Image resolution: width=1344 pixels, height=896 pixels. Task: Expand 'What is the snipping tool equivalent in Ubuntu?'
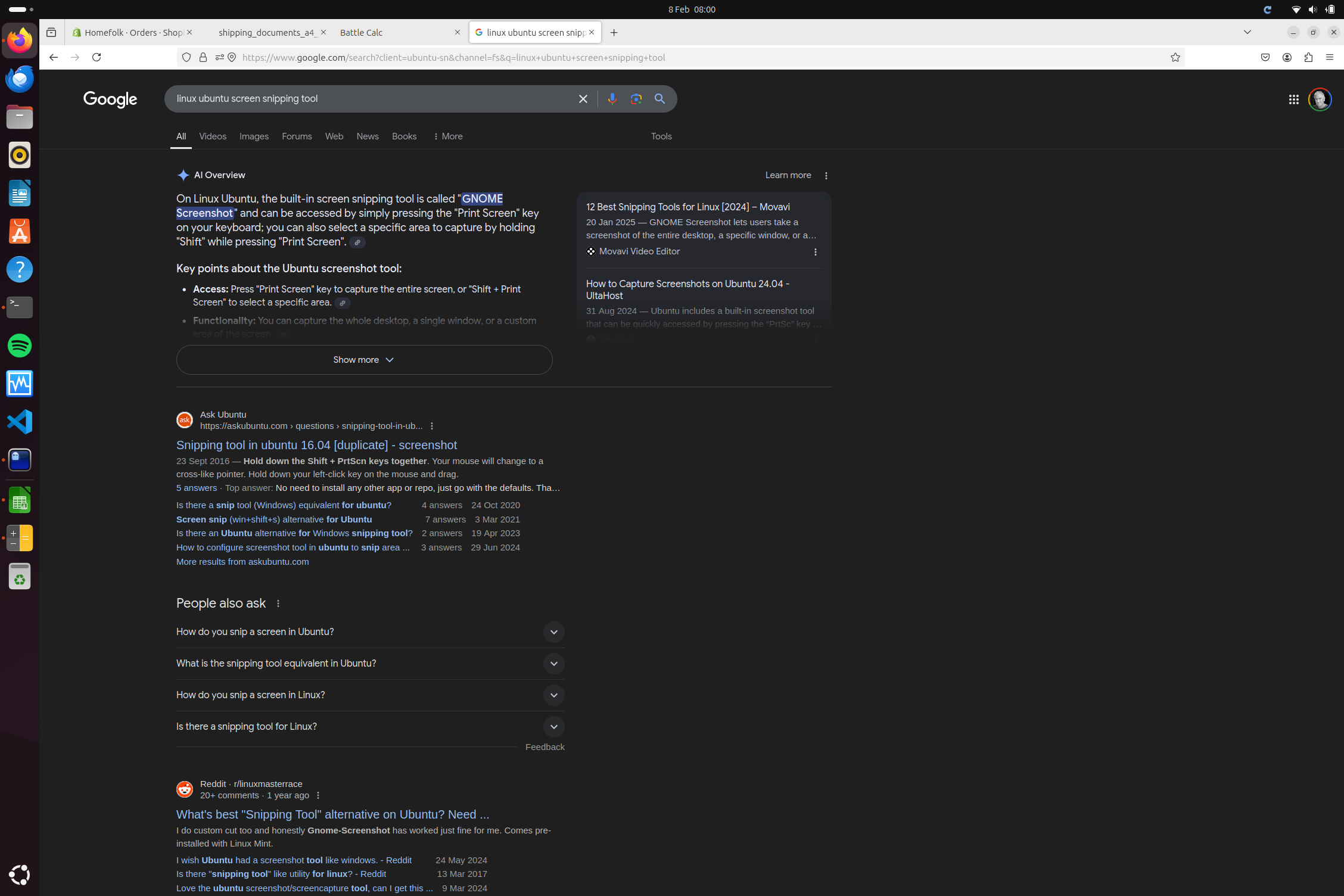coord(370,664)
